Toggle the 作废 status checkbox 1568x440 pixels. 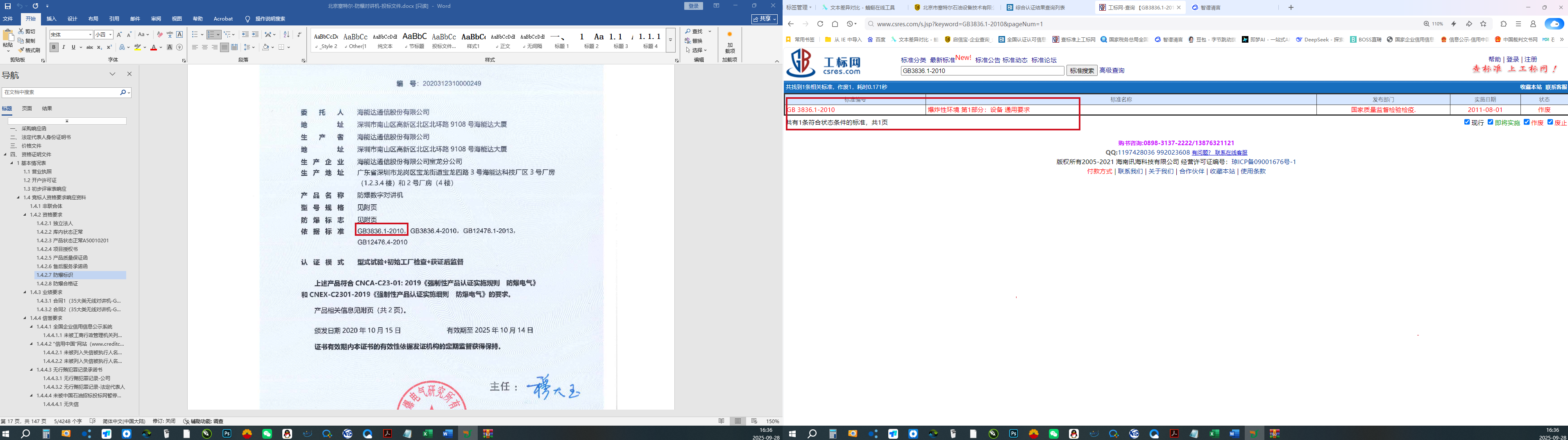(1526, 122)
